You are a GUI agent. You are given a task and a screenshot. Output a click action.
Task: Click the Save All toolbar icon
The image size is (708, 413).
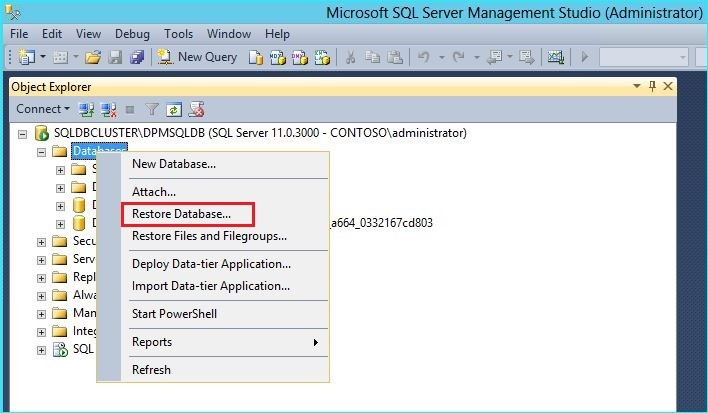coord(136,57)
